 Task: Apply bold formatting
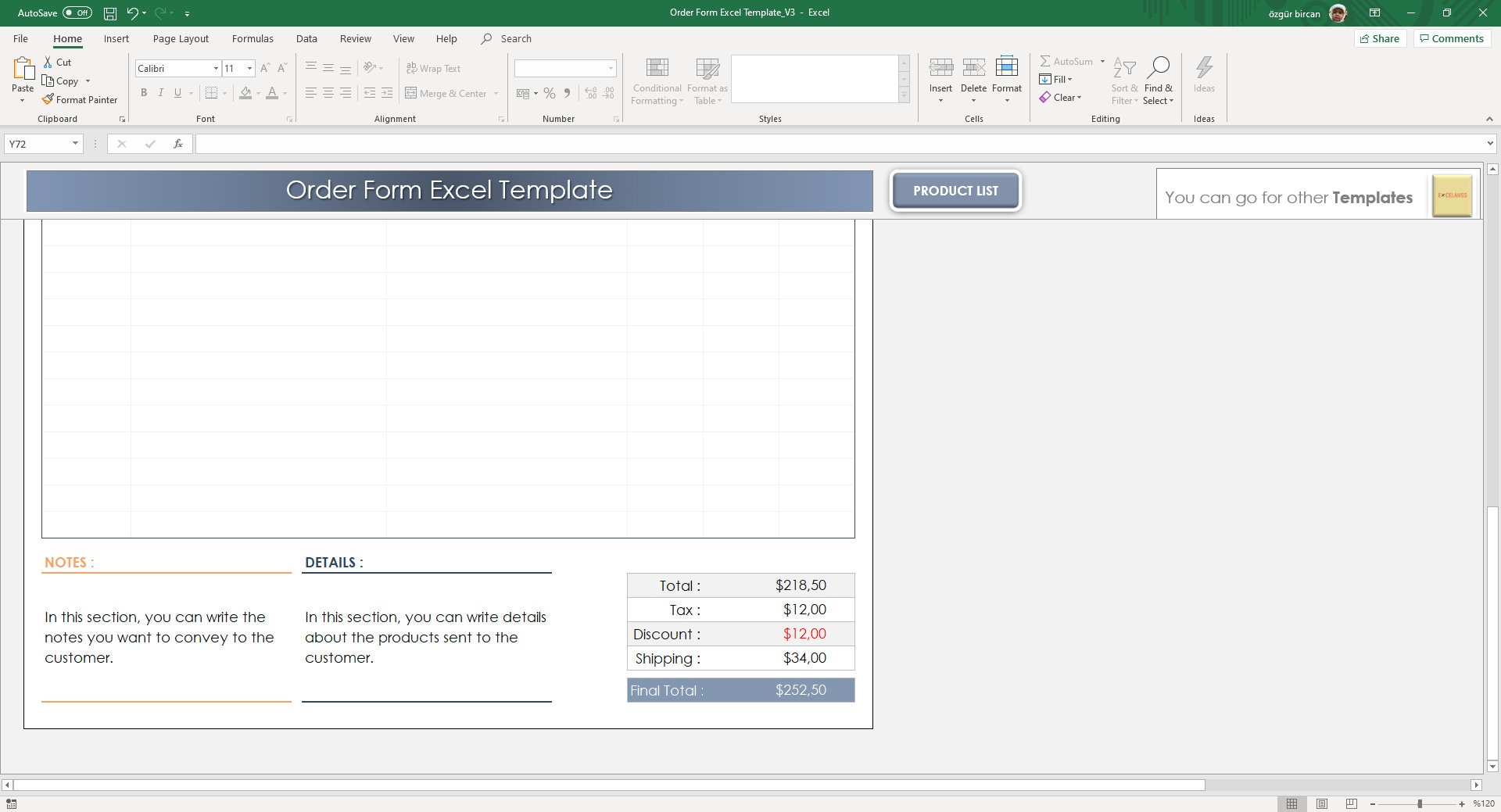click(144, 93)
